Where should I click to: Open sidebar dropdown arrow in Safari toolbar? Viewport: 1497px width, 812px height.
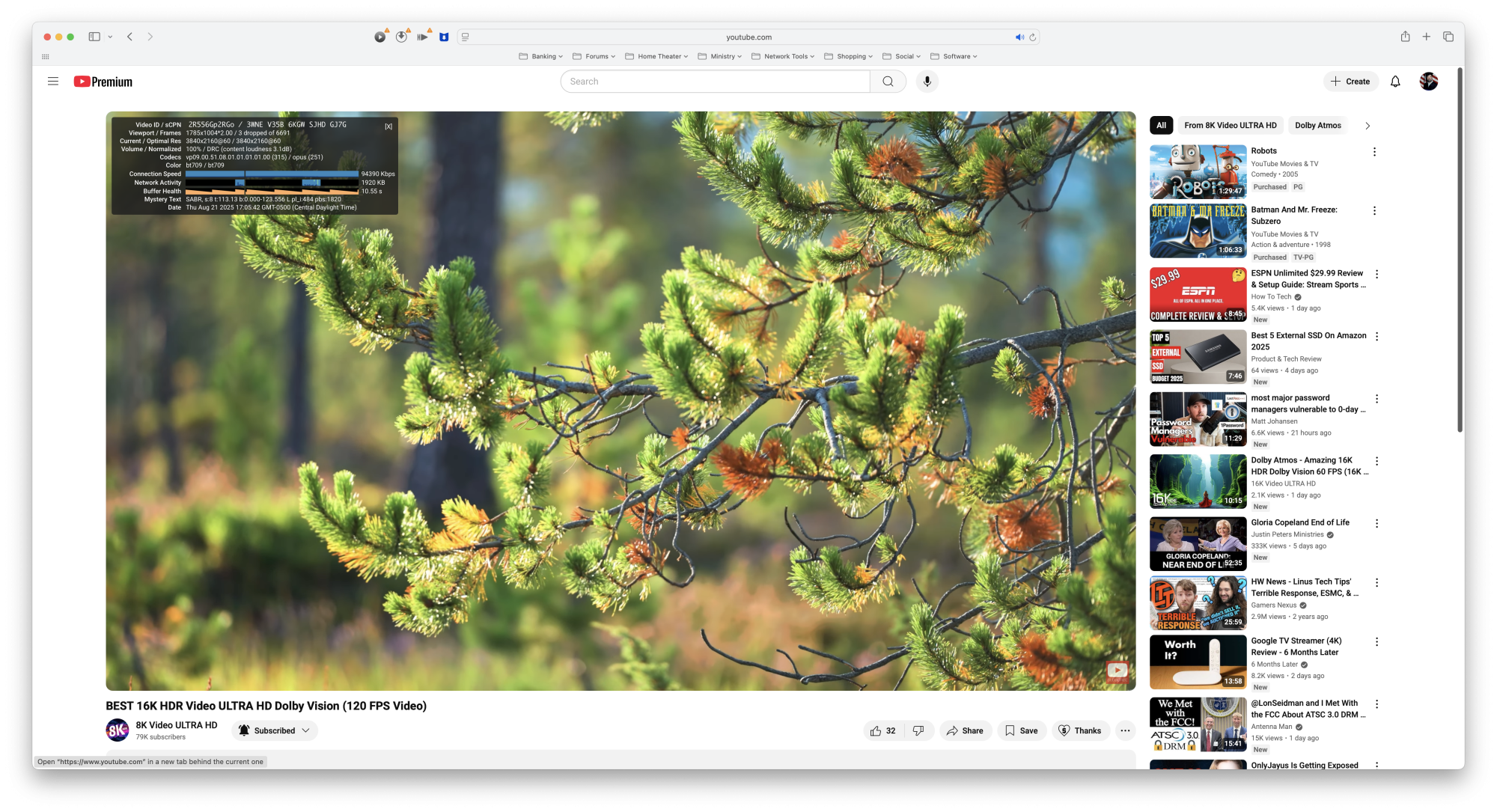coord(110,37)
